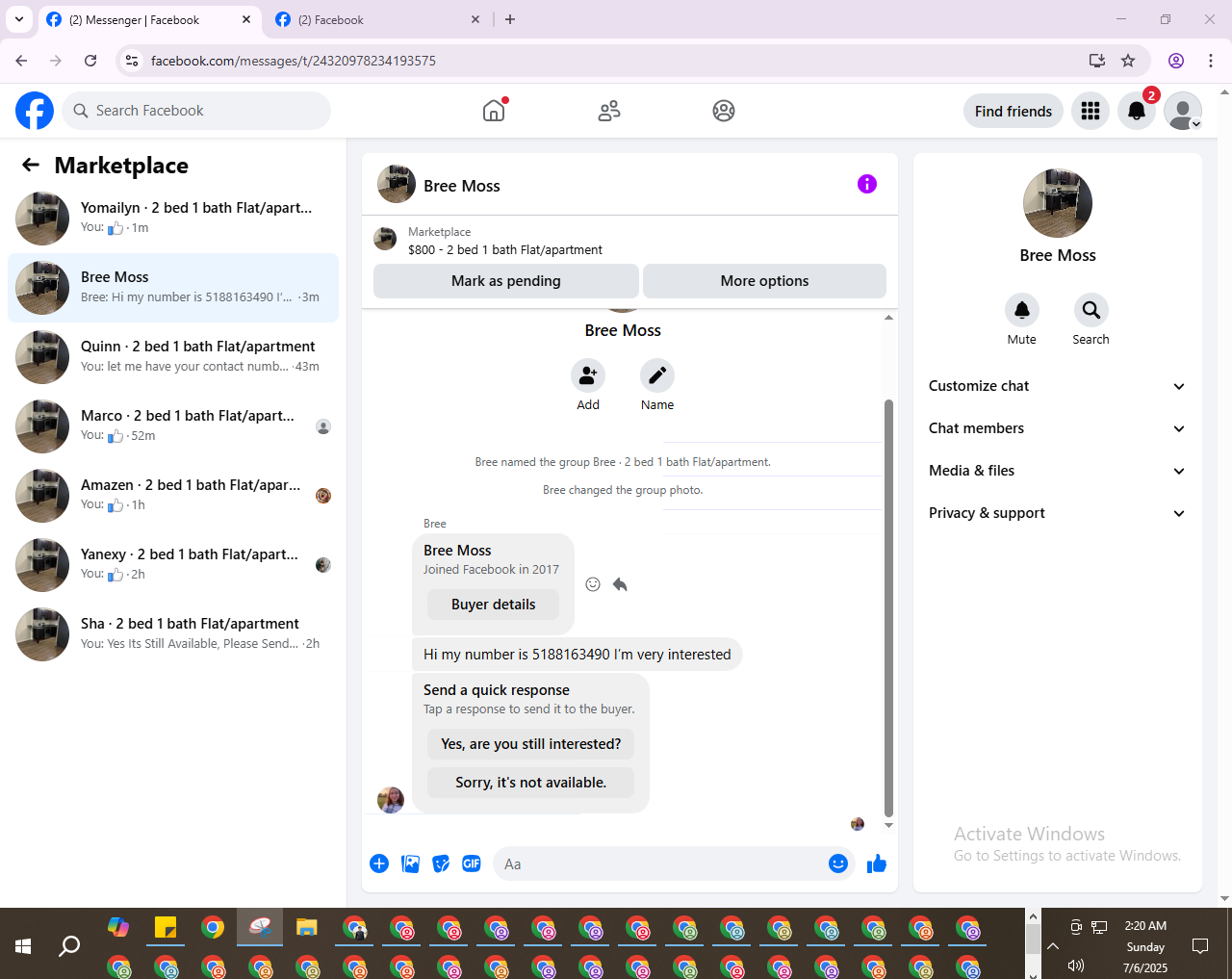Viewport: 1232px width, 979px height.
Task: Click the Find friends button
Action: tap(1014, 111)
